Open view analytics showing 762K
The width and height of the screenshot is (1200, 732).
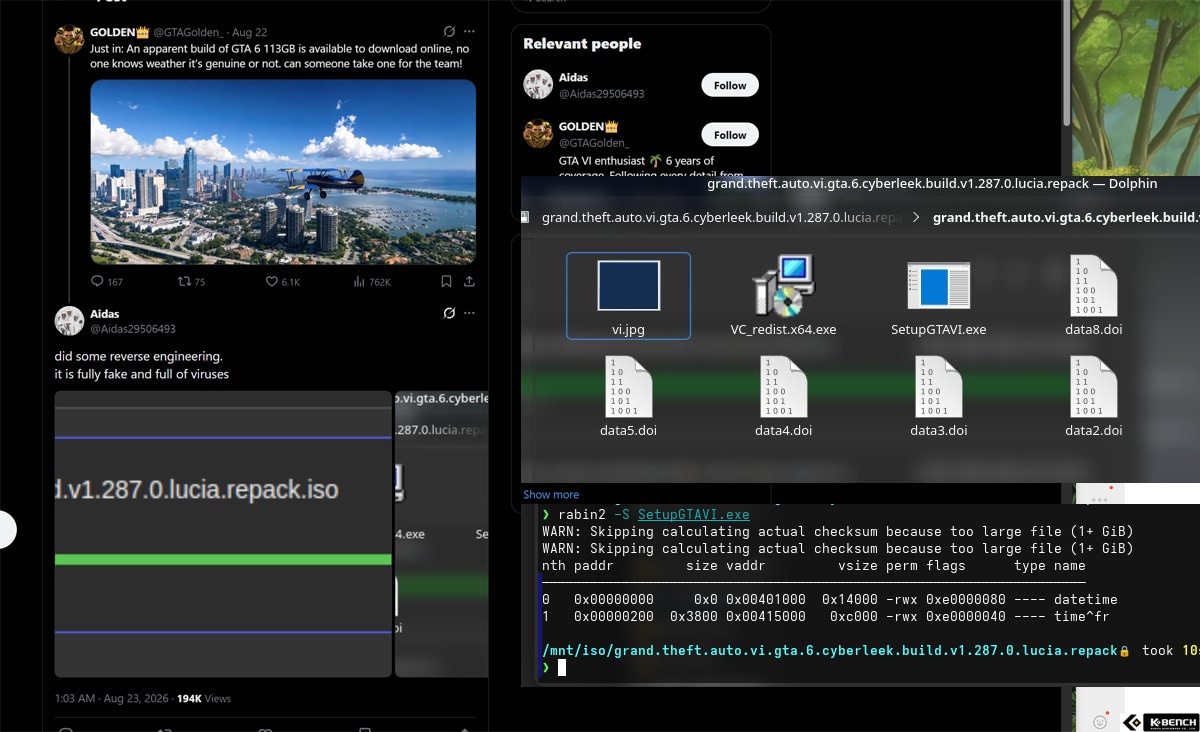(372, 282)
